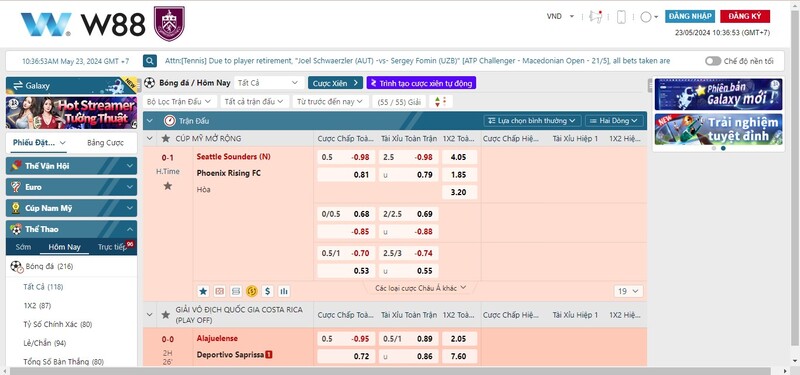Click the Euro section icon
Viewport: 800px width, 375px height.
16,187
